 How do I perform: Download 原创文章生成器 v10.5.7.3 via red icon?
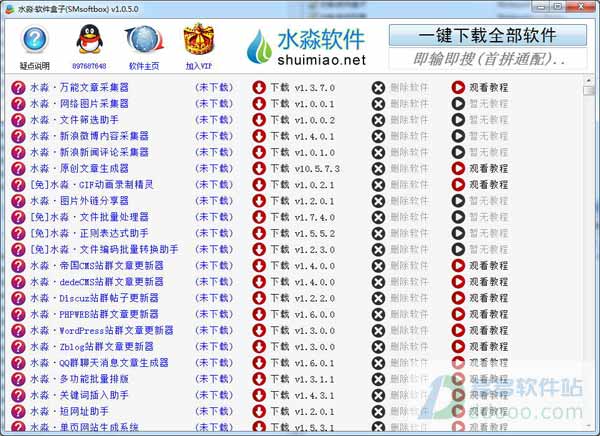point(259,168)
